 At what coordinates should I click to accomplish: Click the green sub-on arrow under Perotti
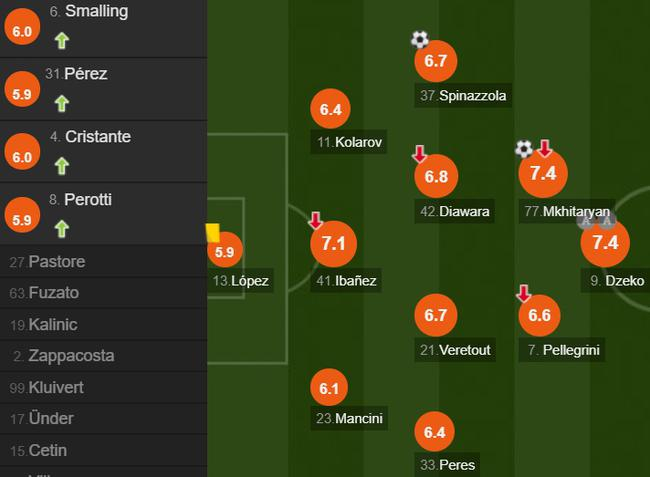point(62,229)
